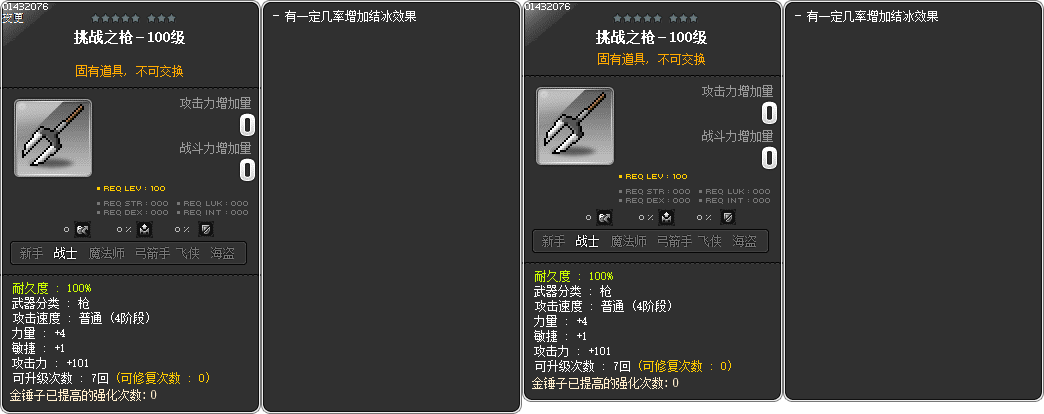Select the 飞侠 job tab in second tooltip
This screenshot has width=1044, height=414.
[710, 242]
